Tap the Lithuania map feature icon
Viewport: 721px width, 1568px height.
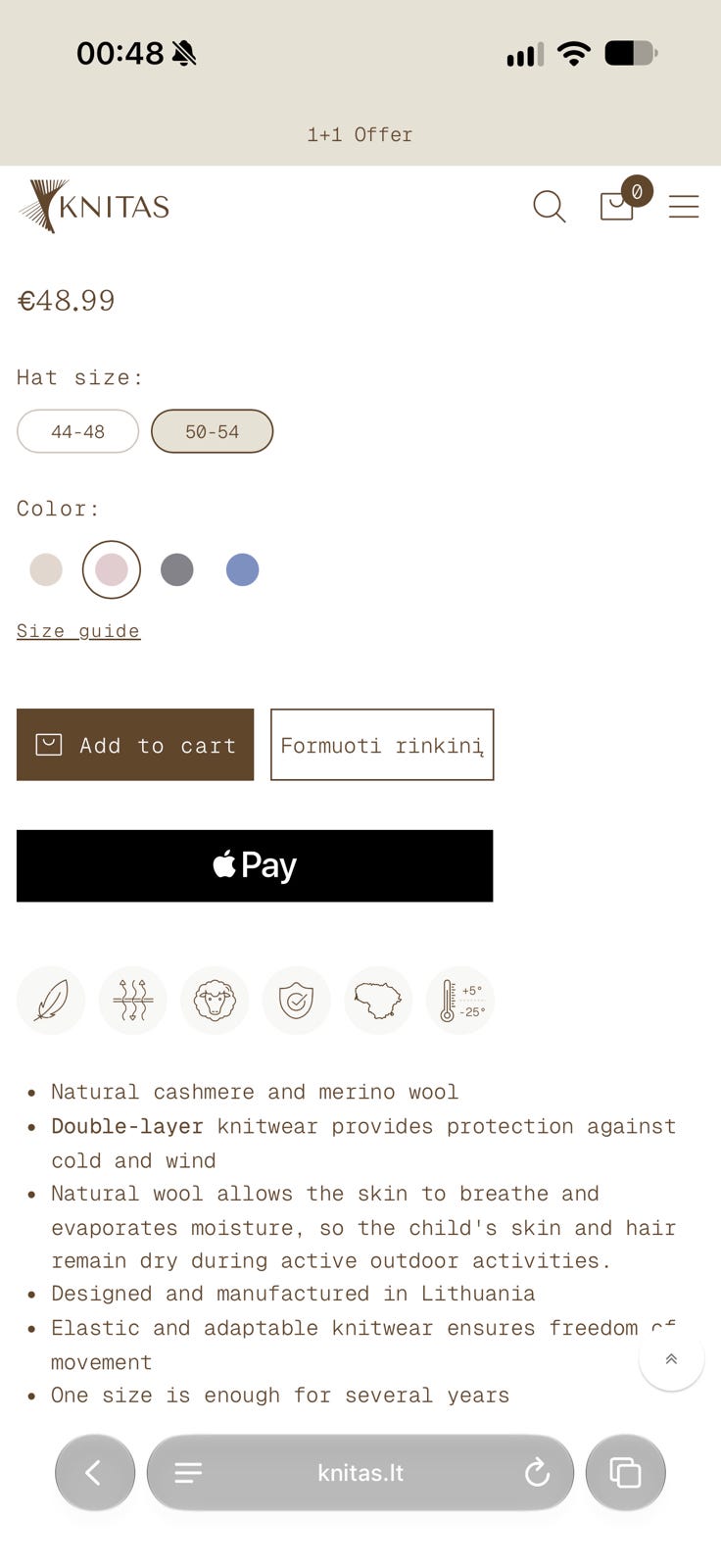tap(378, 1001)
